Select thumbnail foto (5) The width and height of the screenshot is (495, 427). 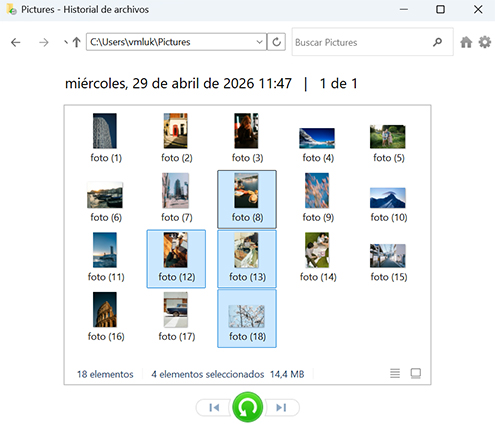pos(388,138)
